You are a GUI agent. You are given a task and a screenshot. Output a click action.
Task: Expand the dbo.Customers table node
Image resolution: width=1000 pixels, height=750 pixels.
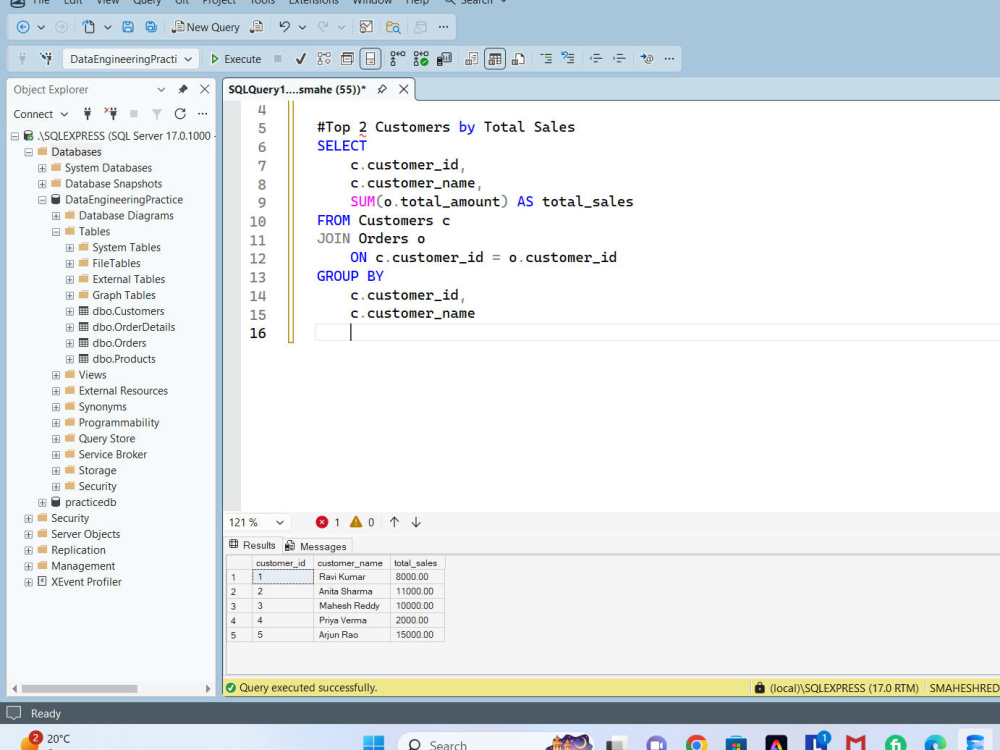point(70,311)
